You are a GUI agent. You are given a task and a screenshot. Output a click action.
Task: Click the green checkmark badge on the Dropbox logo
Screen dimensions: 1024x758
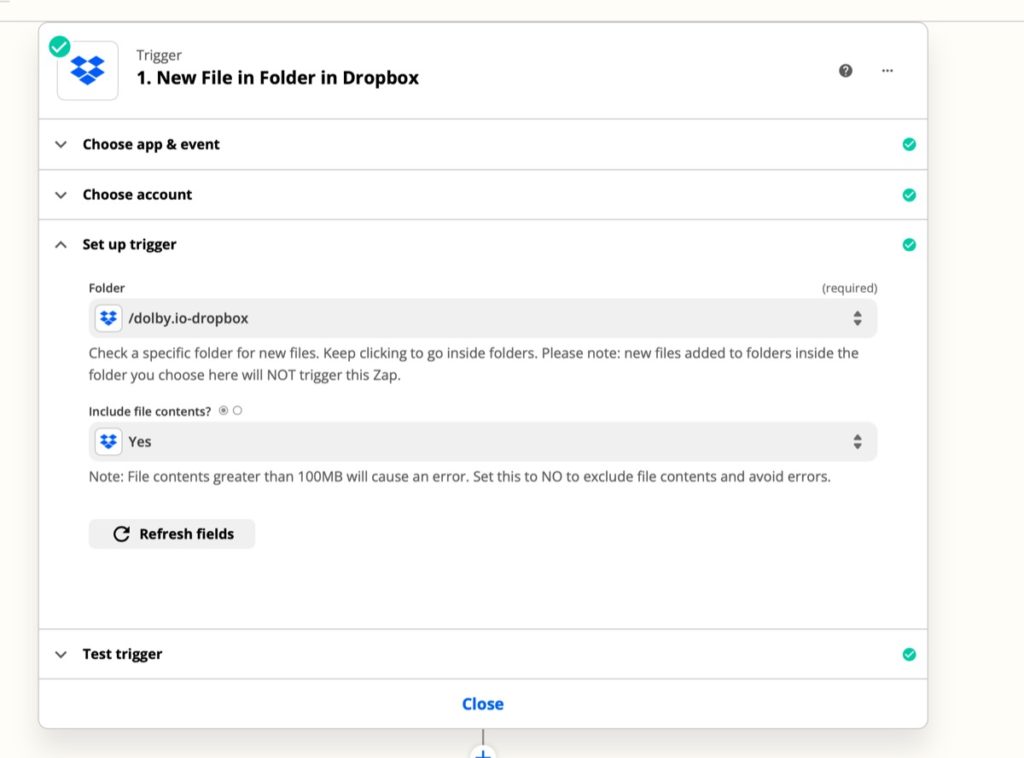click(59, 46)
